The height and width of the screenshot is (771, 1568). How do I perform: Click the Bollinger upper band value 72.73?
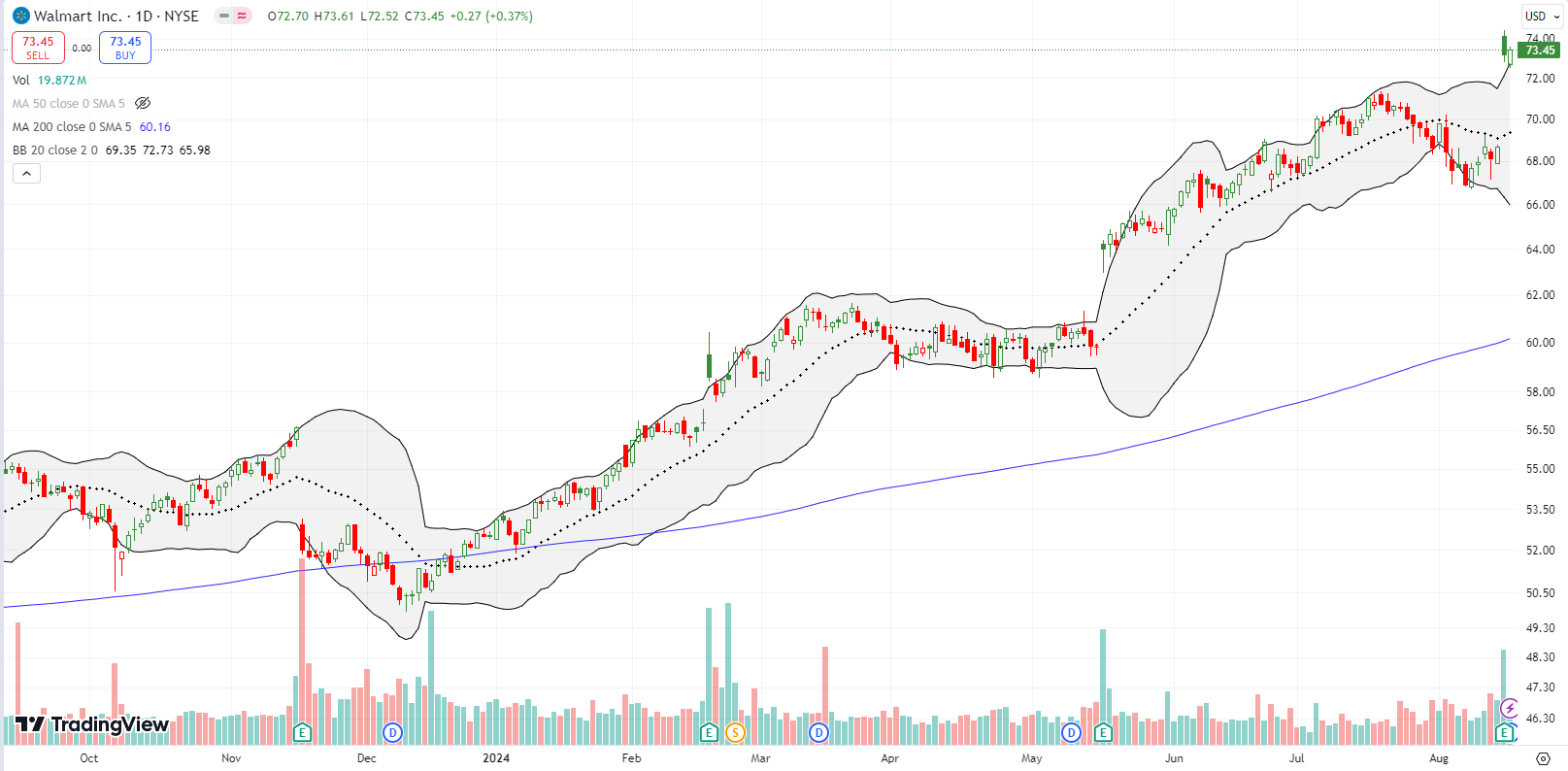tap(157, 151)
